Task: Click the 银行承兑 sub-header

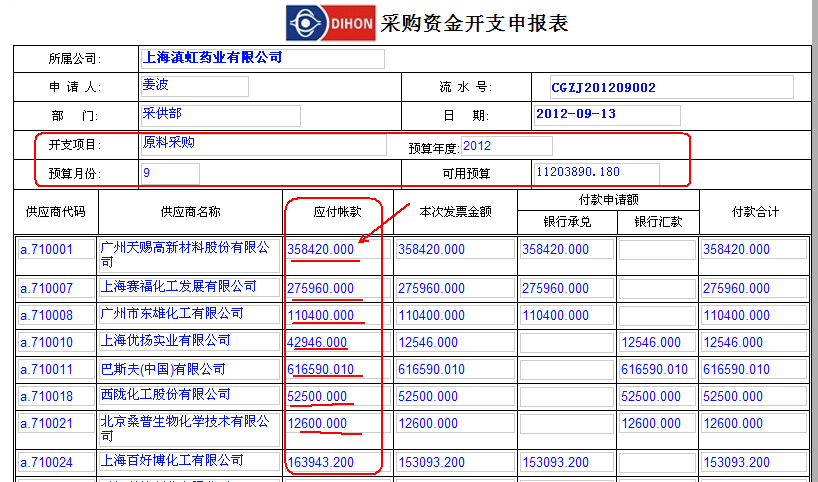Action: (567, 222)
